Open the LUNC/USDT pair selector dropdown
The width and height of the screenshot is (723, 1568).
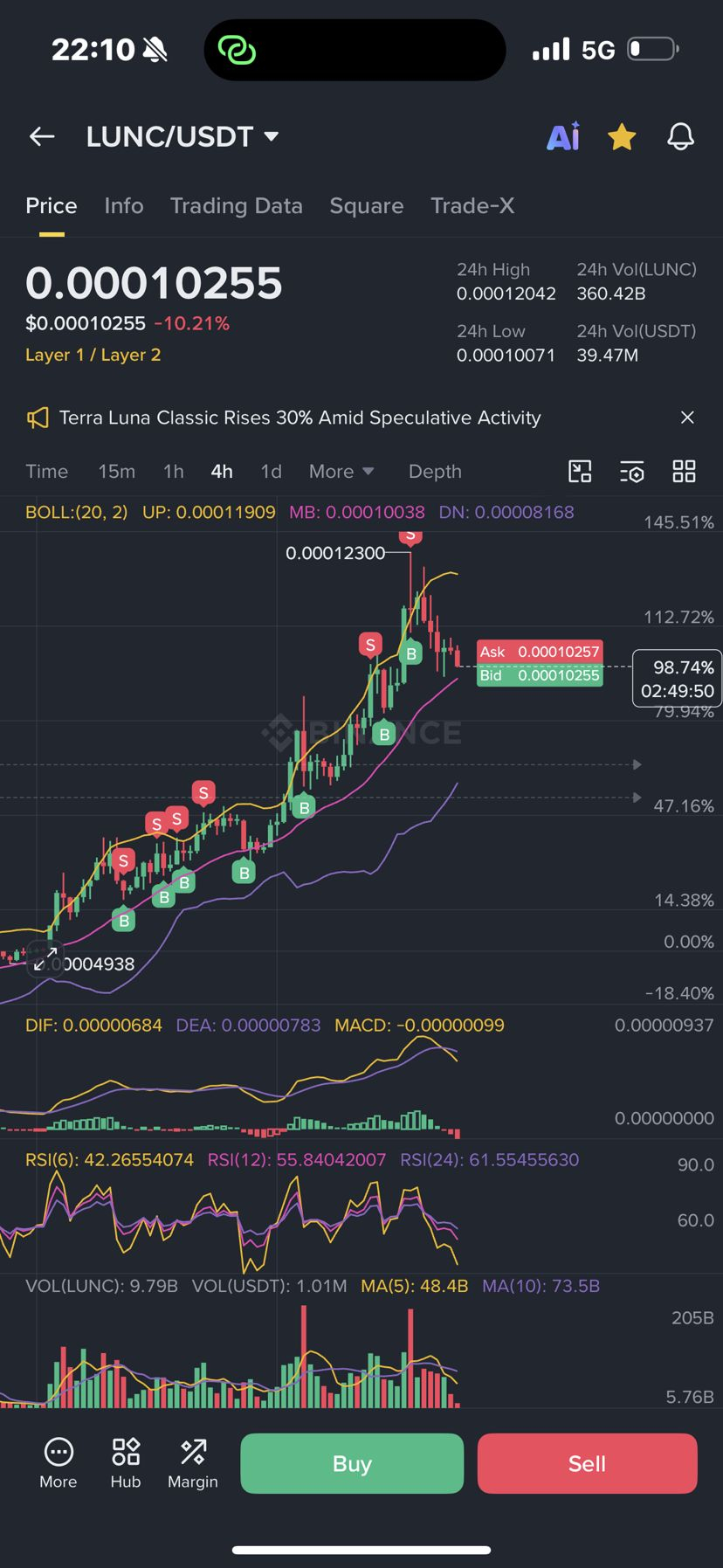click(182, 136)
